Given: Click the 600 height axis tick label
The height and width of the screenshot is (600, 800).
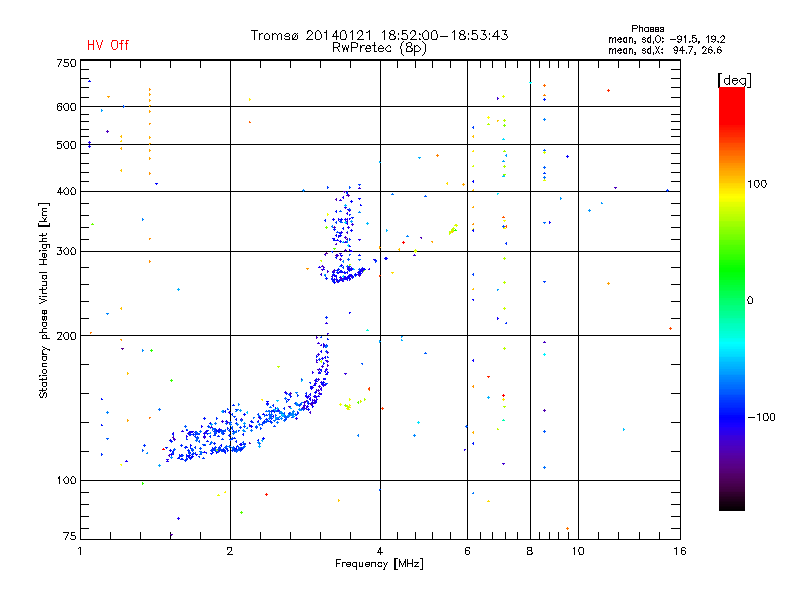Looking at the screenshot, I should coord(66,107).
